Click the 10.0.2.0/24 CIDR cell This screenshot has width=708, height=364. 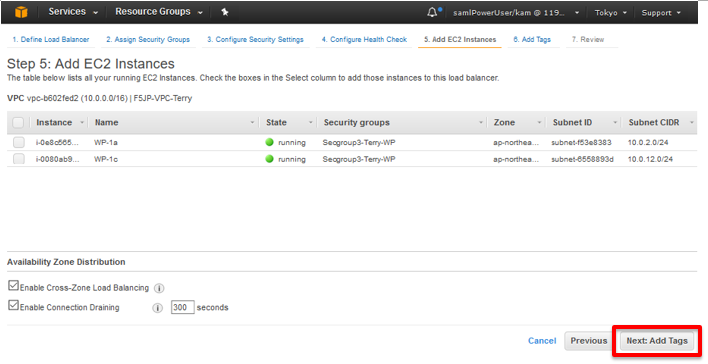[x=648, y=142]
